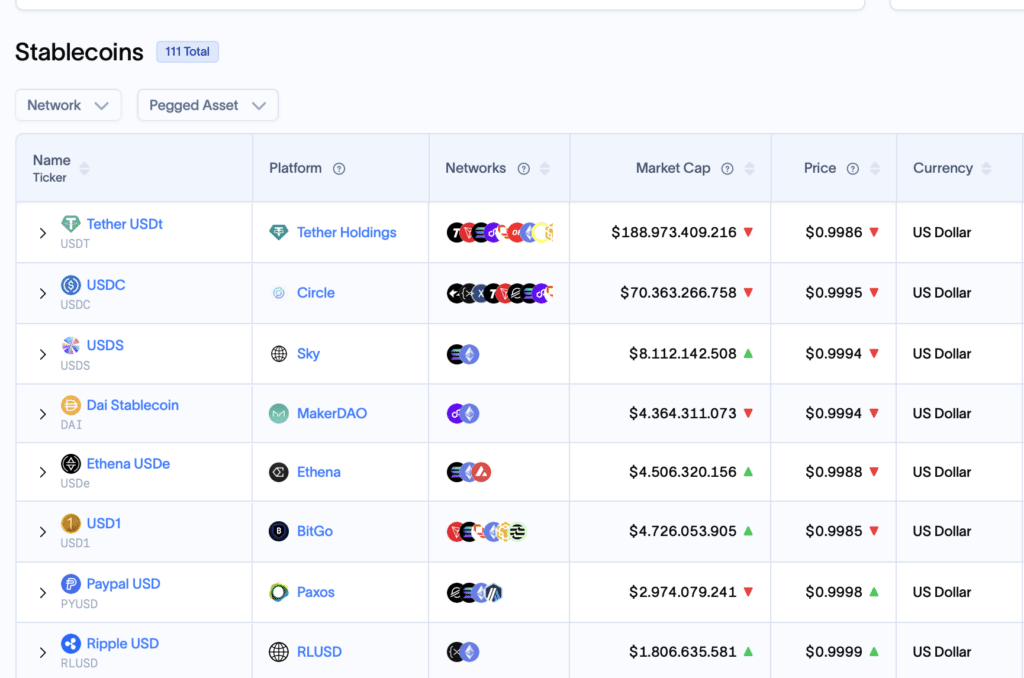Viewport: 1024px width, 678px height.
Task: Open the USD1 coin name link
Action: pyautogui.click(x=104, y=523)
